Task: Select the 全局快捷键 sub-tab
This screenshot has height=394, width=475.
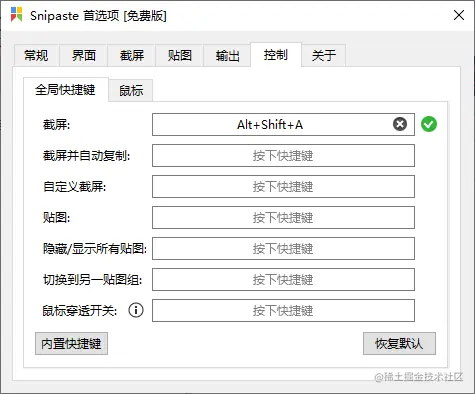Action: coord(66,90)
